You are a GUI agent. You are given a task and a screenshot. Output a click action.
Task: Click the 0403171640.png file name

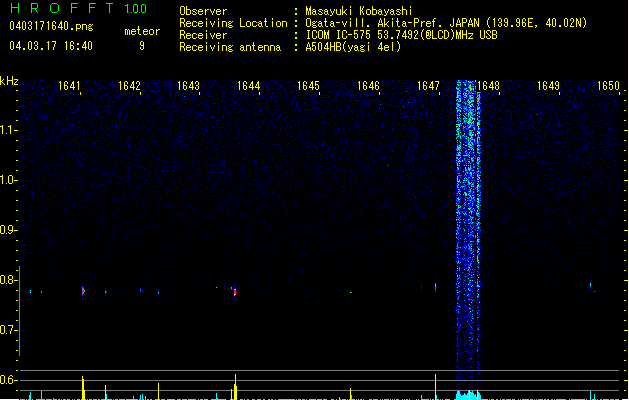click(x=51, y=26)
